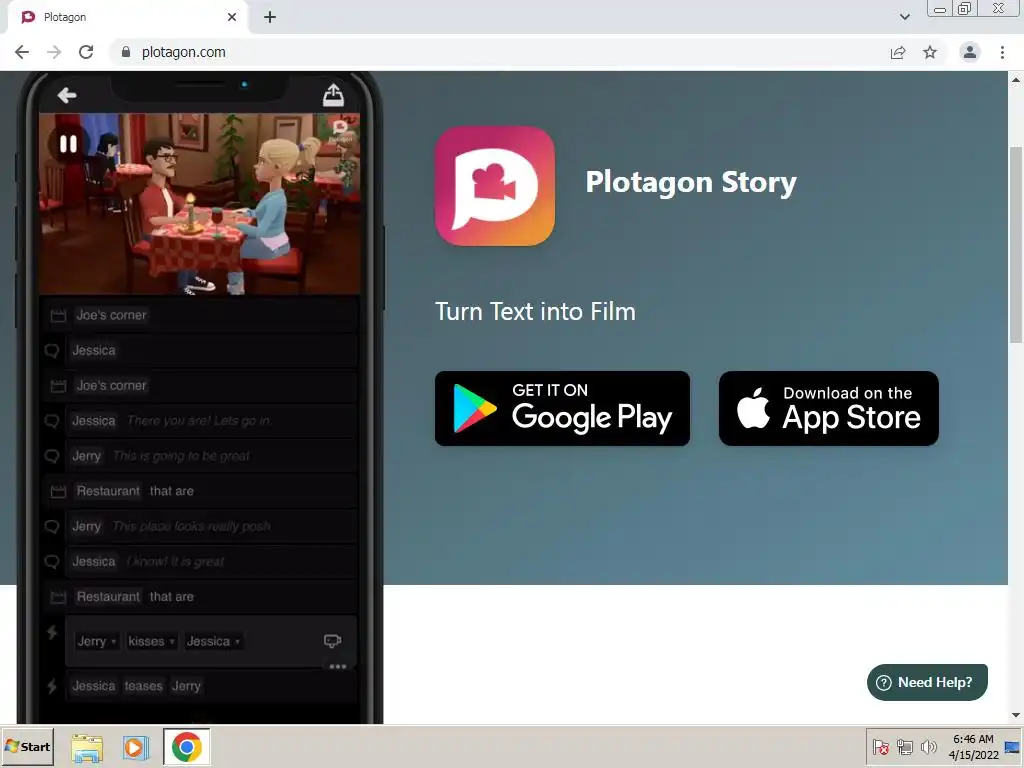The image size is (1024, 768).
Task: Click the 'Turn Text into Film' tagline
Action: point(535,312)
